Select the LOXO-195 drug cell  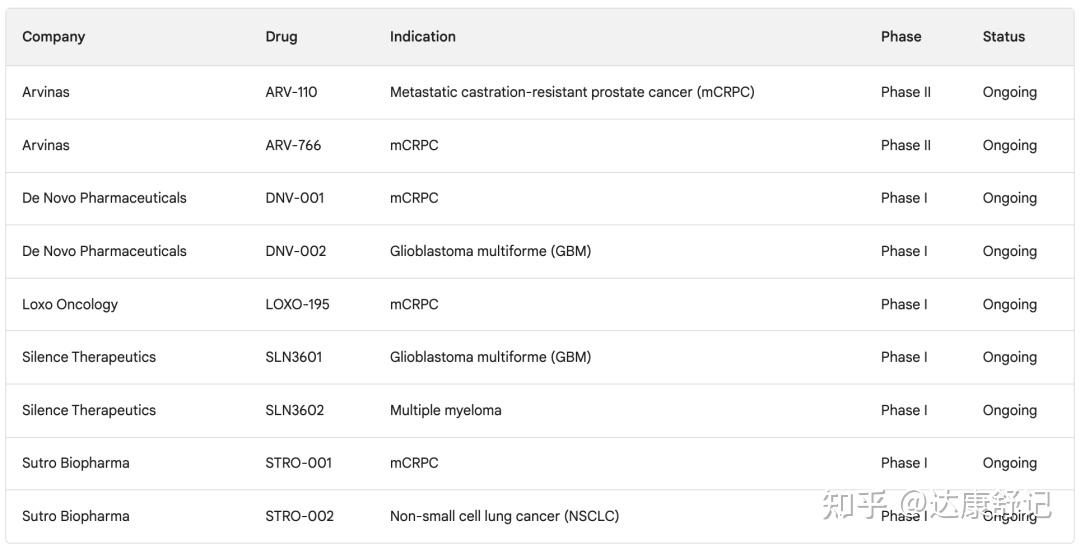297,304
